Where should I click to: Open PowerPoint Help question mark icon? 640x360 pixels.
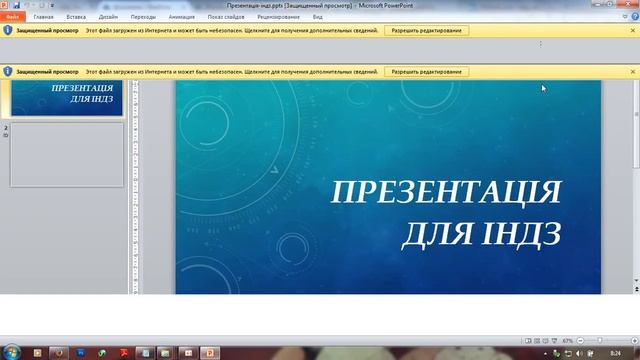tap(635, 17)
